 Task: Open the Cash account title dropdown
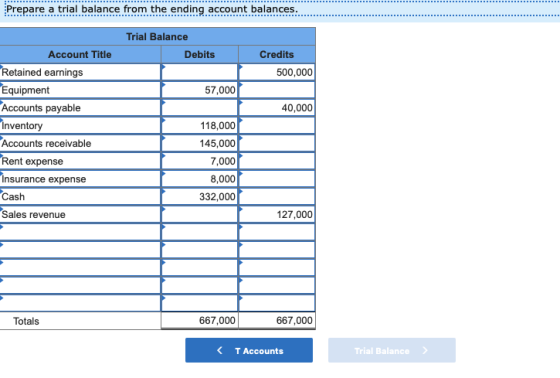80,197
